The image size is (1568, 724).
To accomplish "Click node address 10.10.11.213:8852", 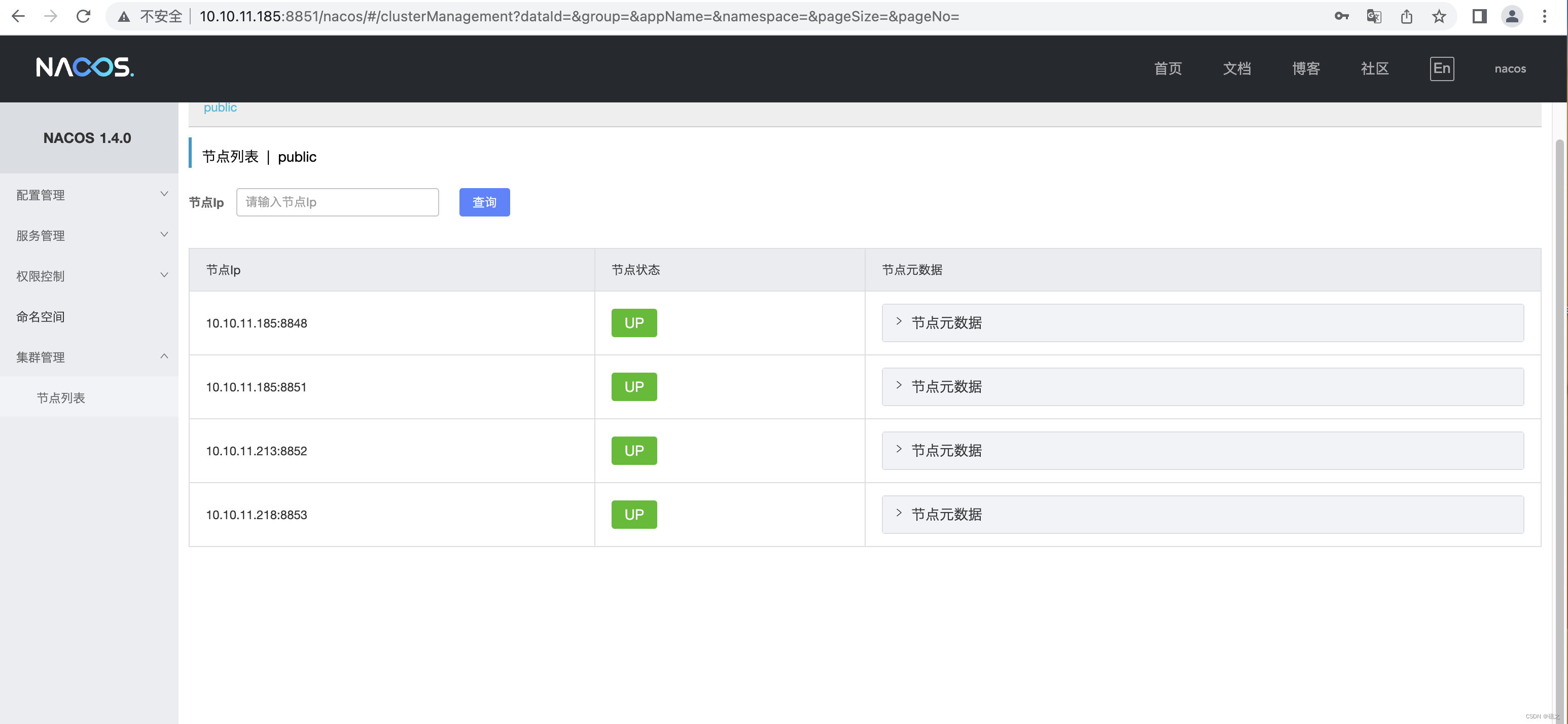I will click(256, 451).
